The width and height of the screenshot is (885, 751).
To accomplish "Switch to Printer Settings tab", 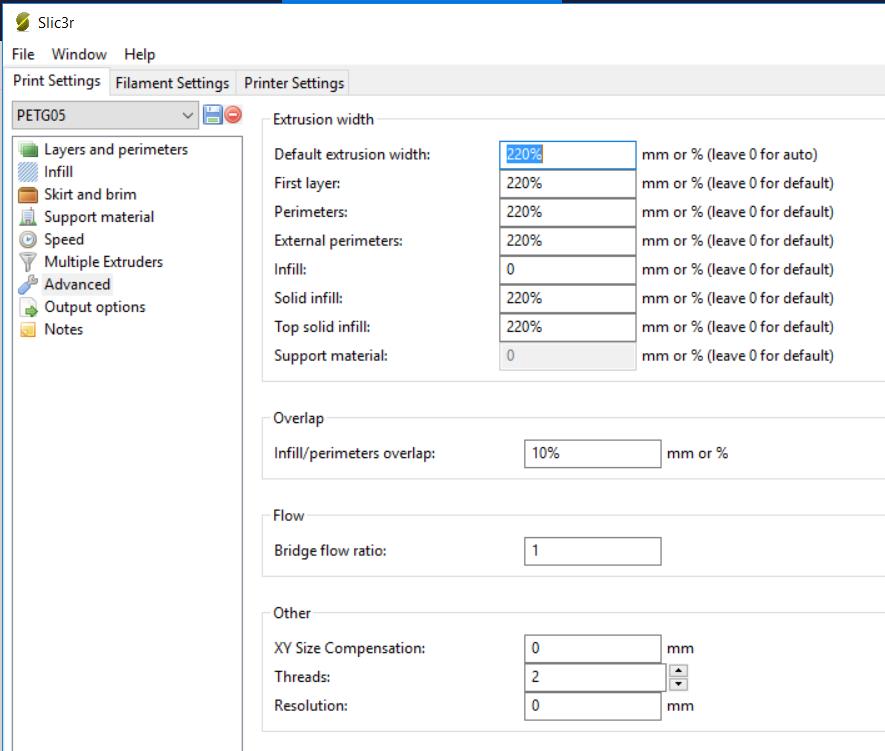I will pyautogui.click(x=294, y=83).
